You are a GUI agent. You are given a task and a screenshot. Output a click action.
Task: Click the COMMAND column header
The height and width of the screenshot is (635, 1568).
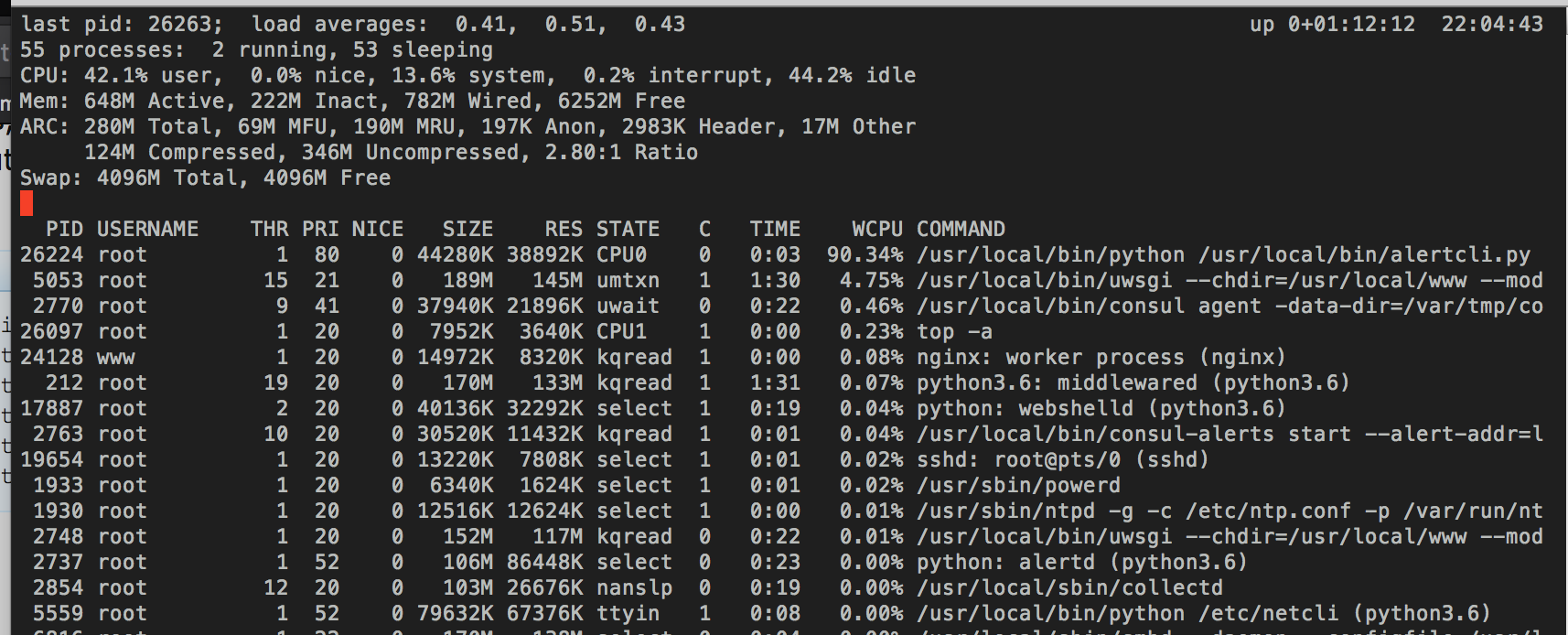[961, 229]
